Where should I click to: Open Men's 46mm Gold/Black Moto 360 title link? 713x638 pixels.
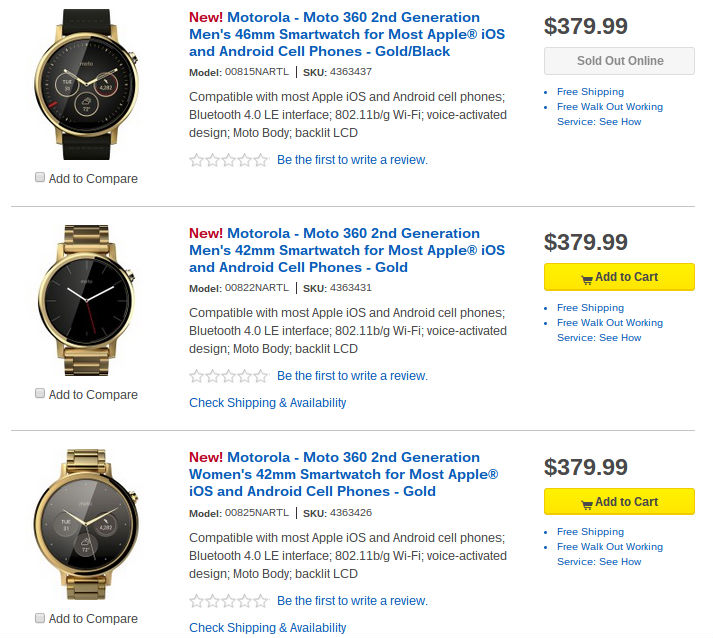point(346,34)
